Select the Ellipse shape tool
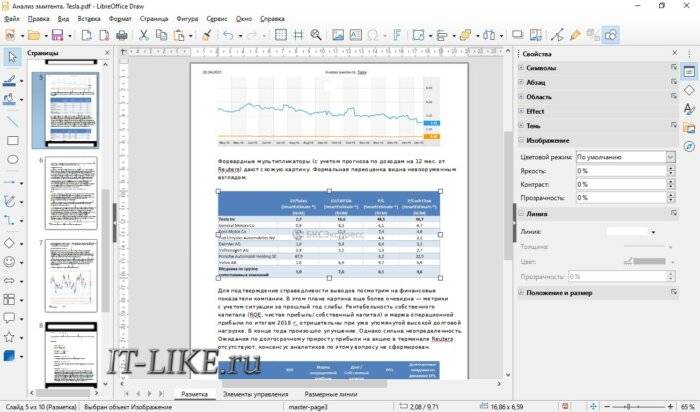This screenshot has width=700, height=412. click(13, 160)
